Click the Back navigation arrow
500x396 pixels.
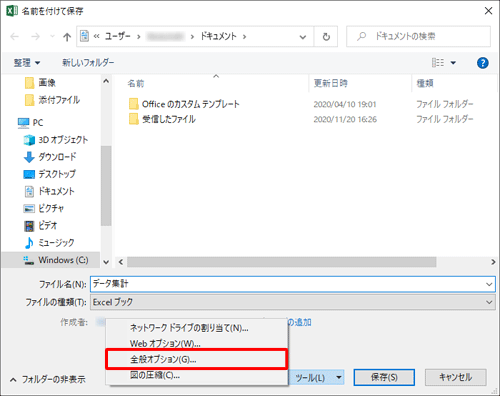tap(15, 36)
